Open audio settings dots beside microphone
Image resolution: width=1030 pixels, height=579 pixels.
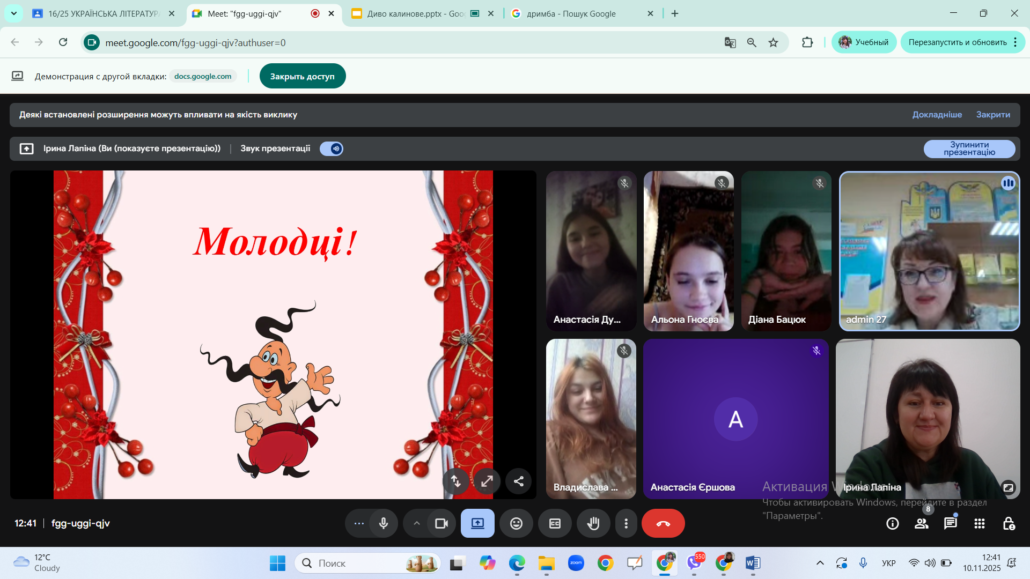coord(359,523)
